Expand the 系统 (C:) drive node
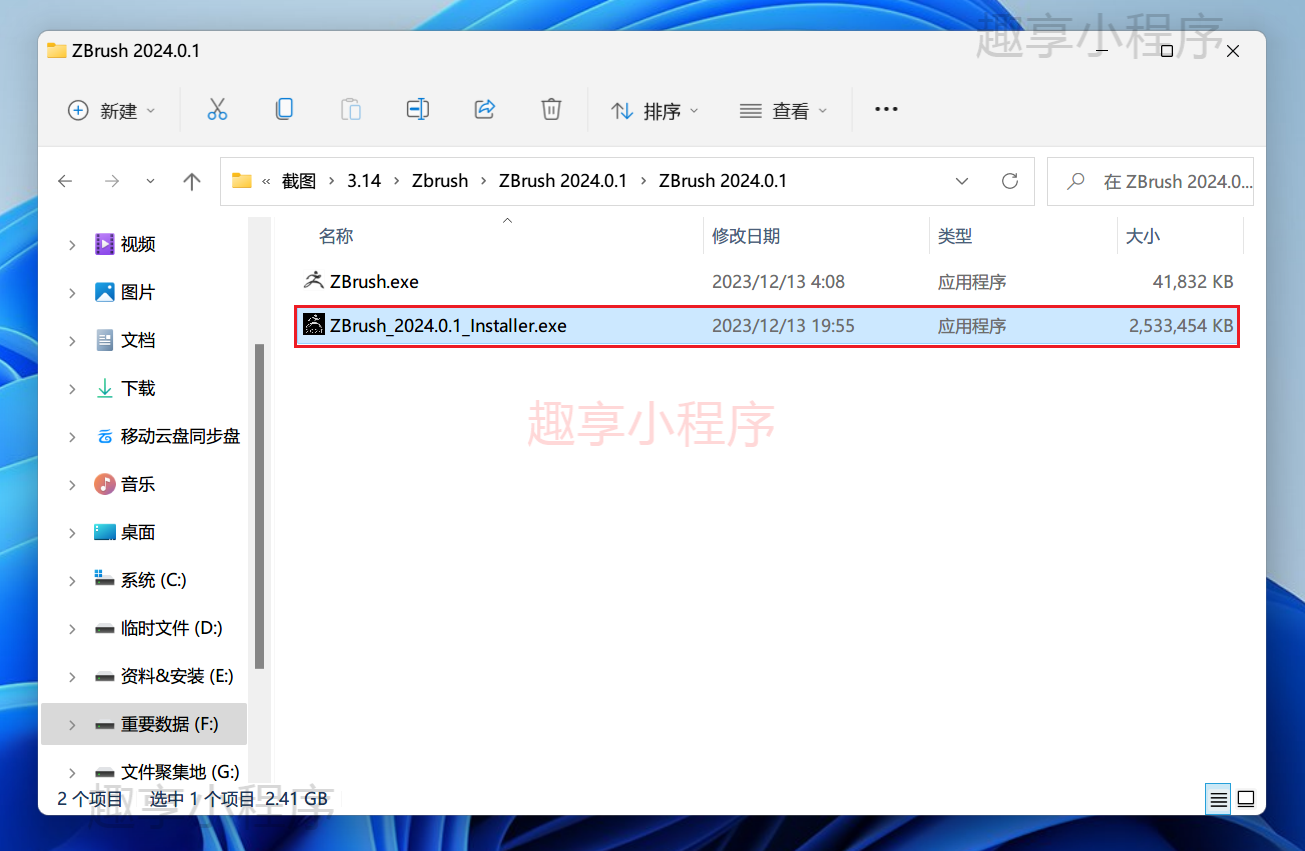Screen dimensions: 1305x851 tap(72, 580)
